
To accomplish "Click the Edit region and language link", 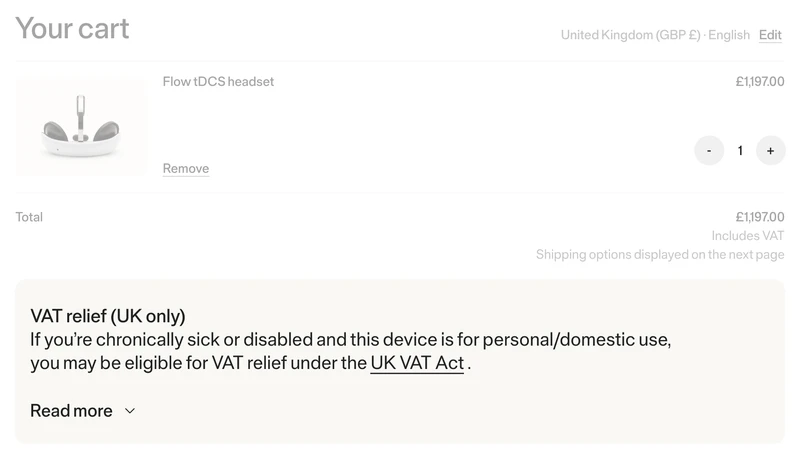I will [x=770, y=35].
